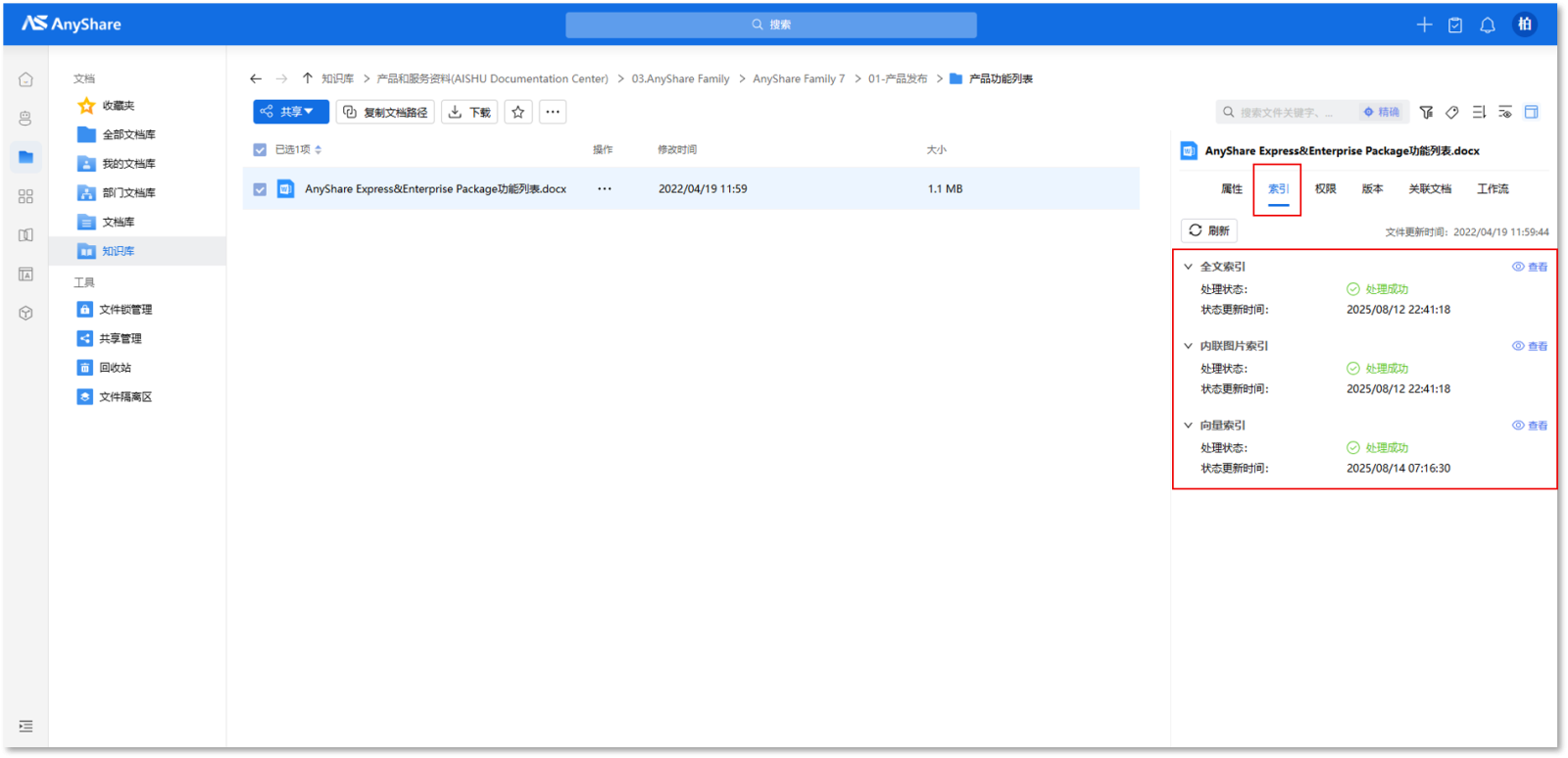Select the documents folder rail icon

(x=25, y=157)
